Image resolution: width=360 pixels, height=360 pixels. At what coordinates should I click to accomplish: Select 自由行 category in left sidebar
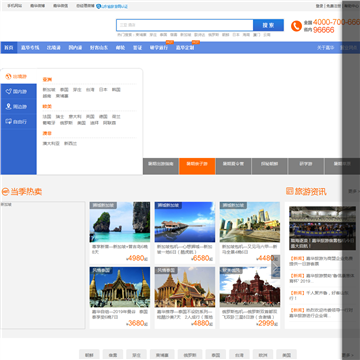tap(19, 122)
